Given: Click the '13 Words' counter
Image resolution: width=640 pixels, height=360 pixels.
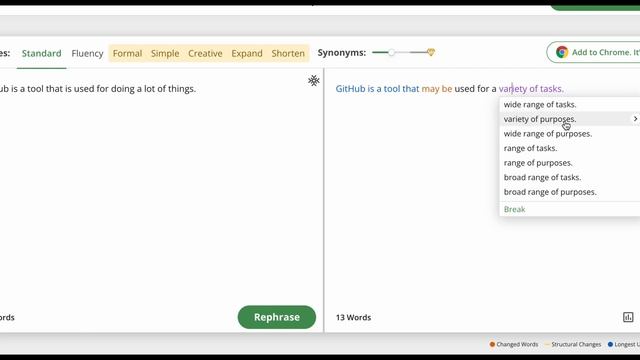Looking at the screenshot, I should pos(353,317).
